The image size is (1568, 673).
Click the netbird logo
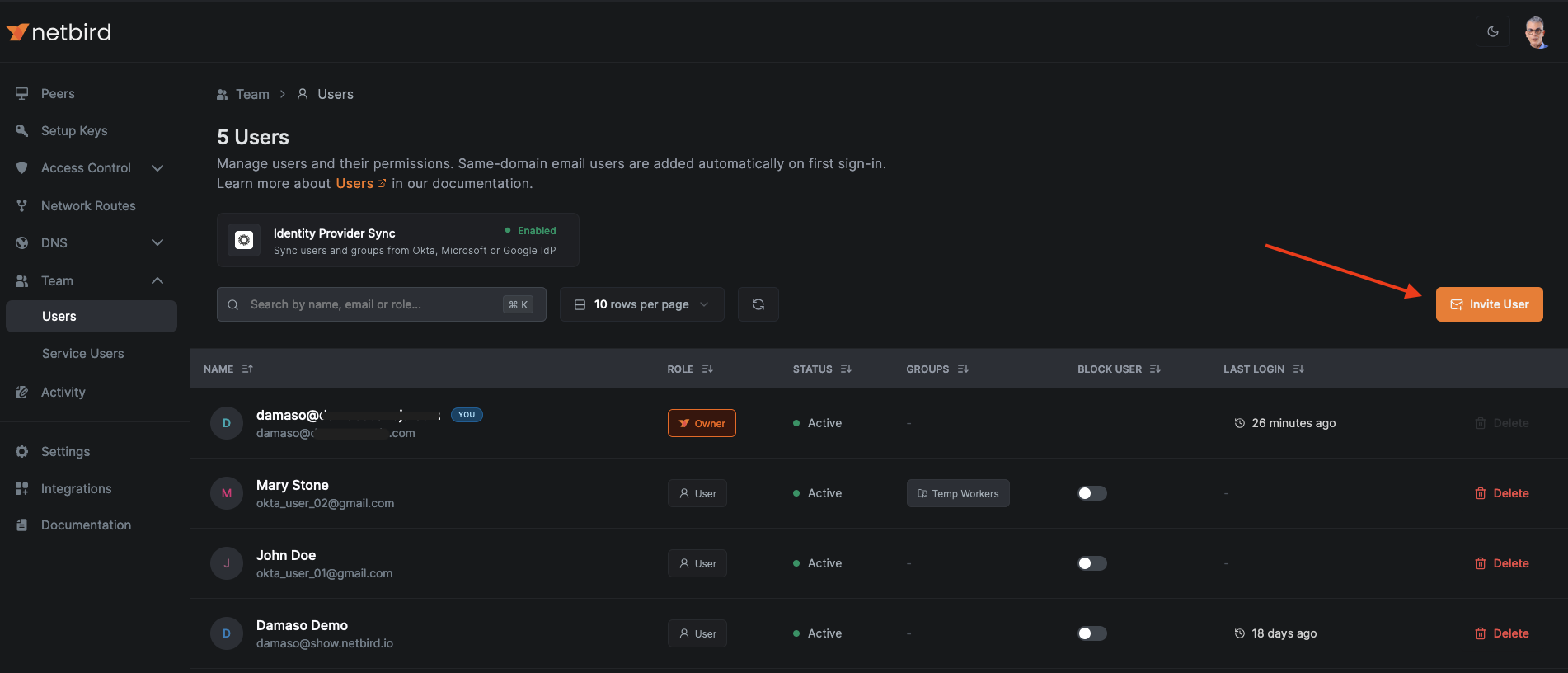coord(59,32)
